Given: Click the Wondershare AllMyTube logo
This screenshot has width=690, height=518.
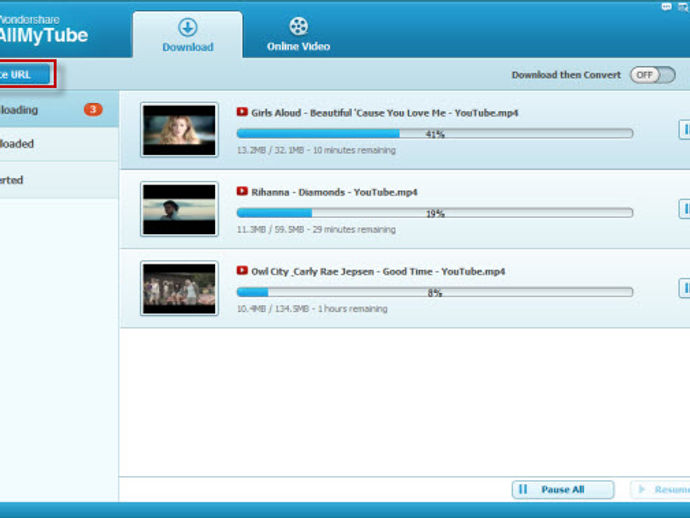Looking at the screenshot, I should pyautogui.click(x=44, y=30).
